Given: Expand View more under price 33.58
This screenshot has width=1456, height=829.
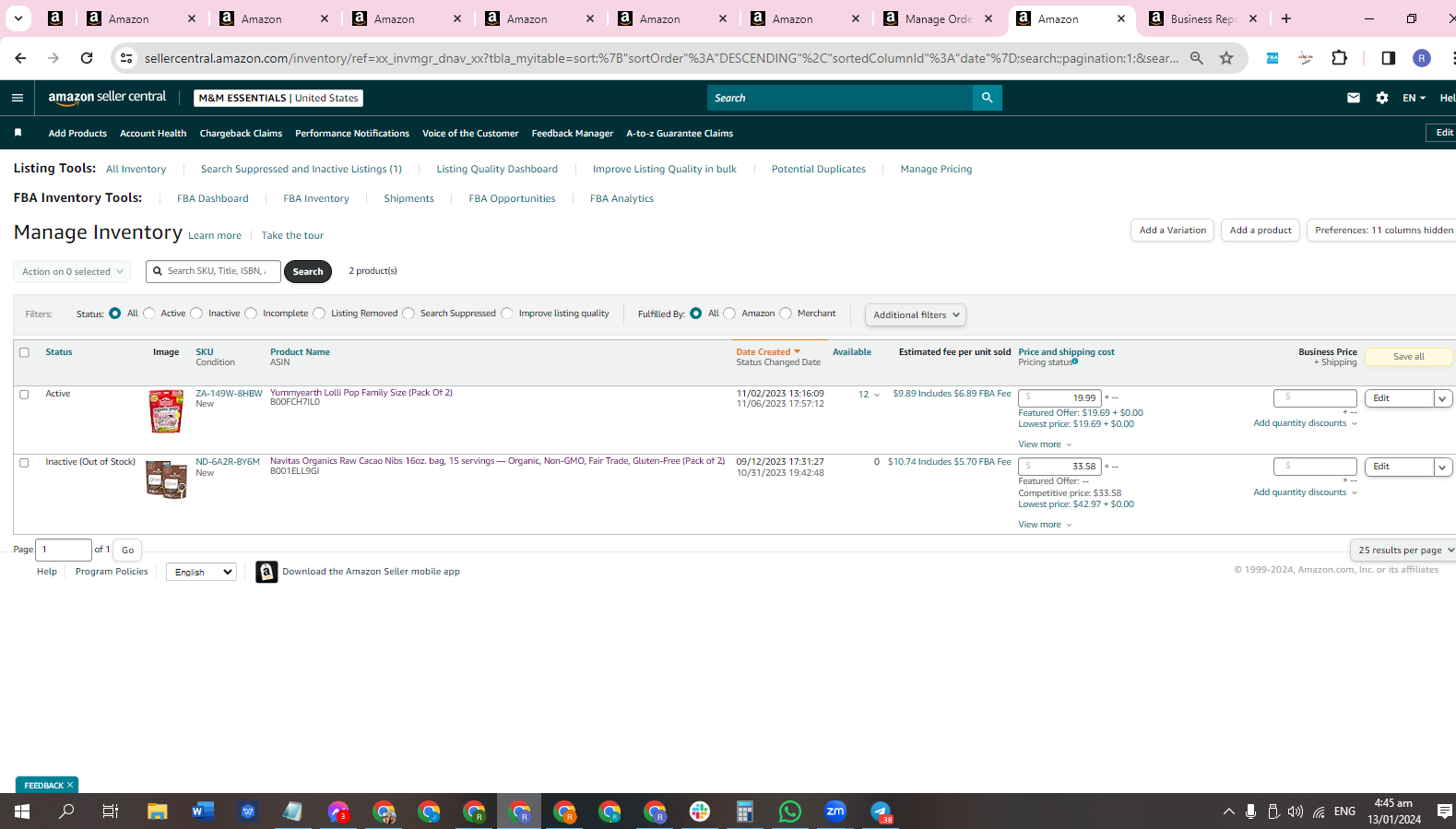Looking at the screenshot, I should 1045,525.
